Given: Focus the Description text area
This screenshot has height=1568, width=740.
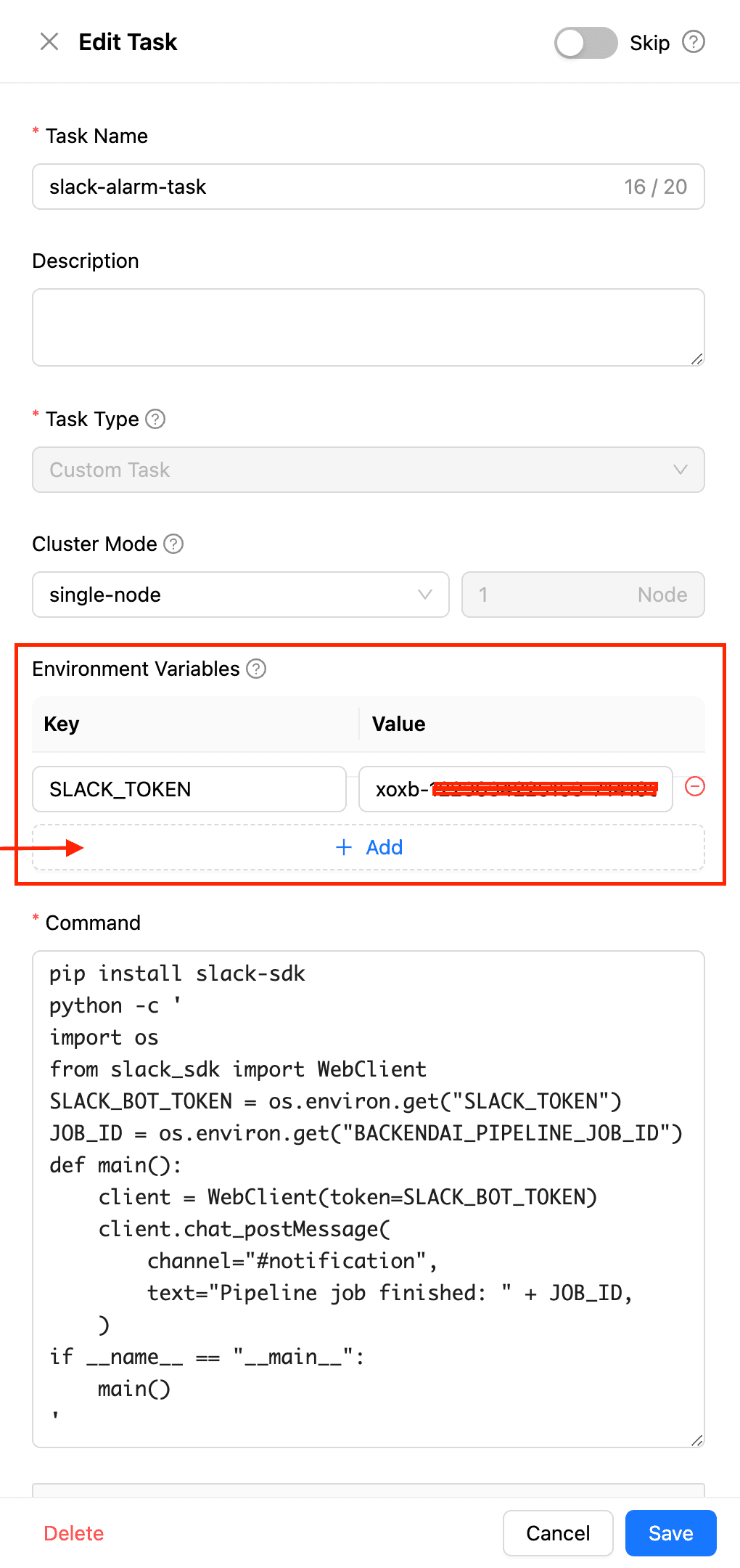Looking at the screenshot, I should 369,327.
